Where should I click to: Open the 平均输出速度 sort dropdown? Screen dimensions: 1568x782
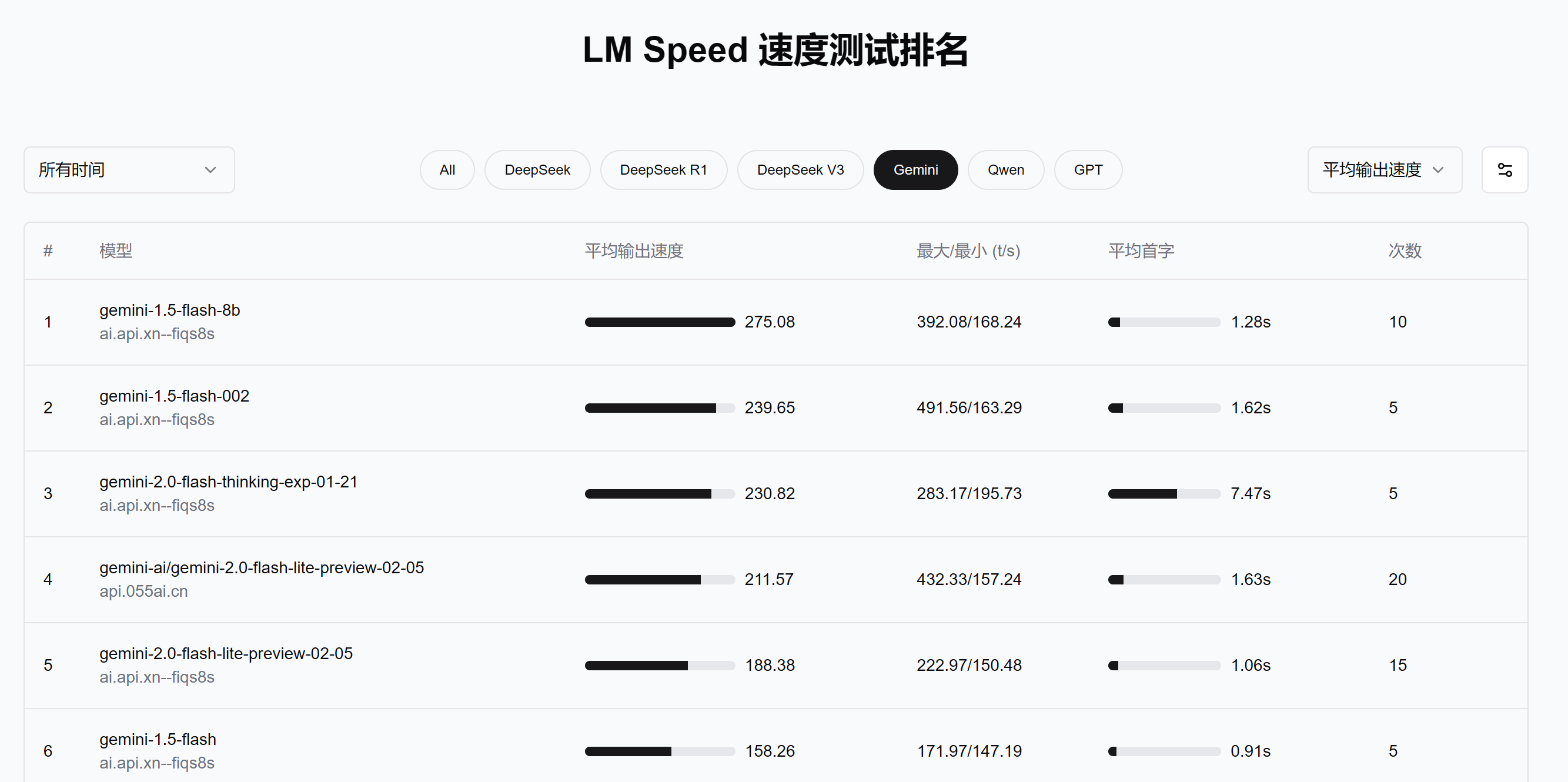pos(1384,170)
